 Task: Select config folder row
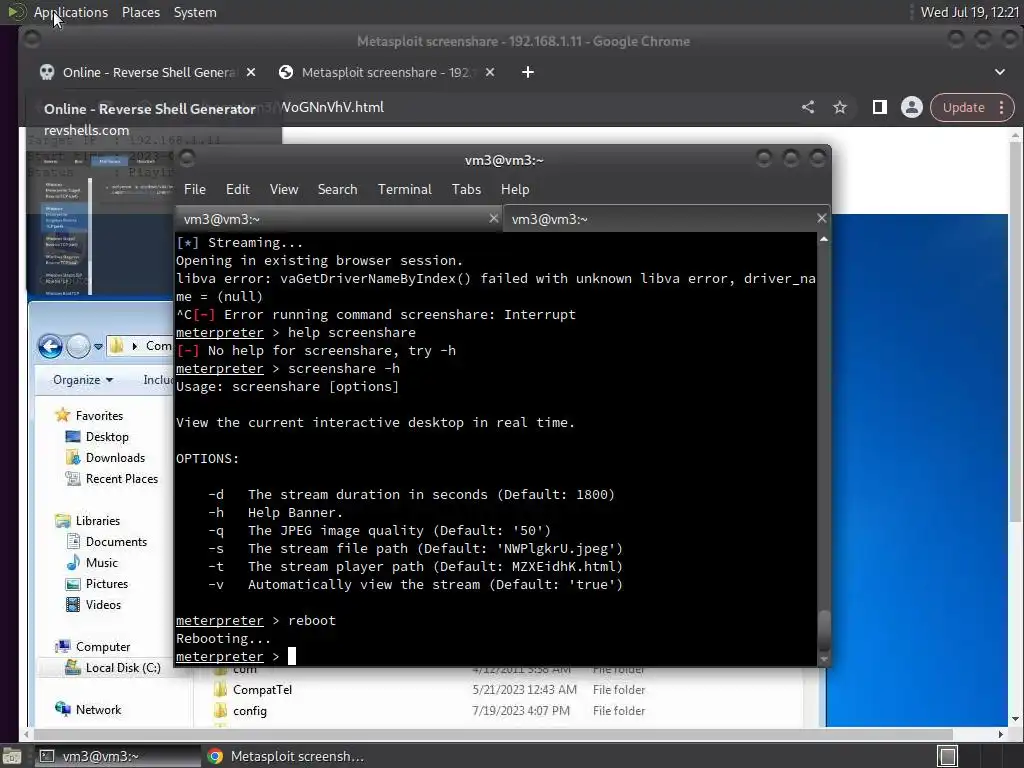[x=430, y=711]
